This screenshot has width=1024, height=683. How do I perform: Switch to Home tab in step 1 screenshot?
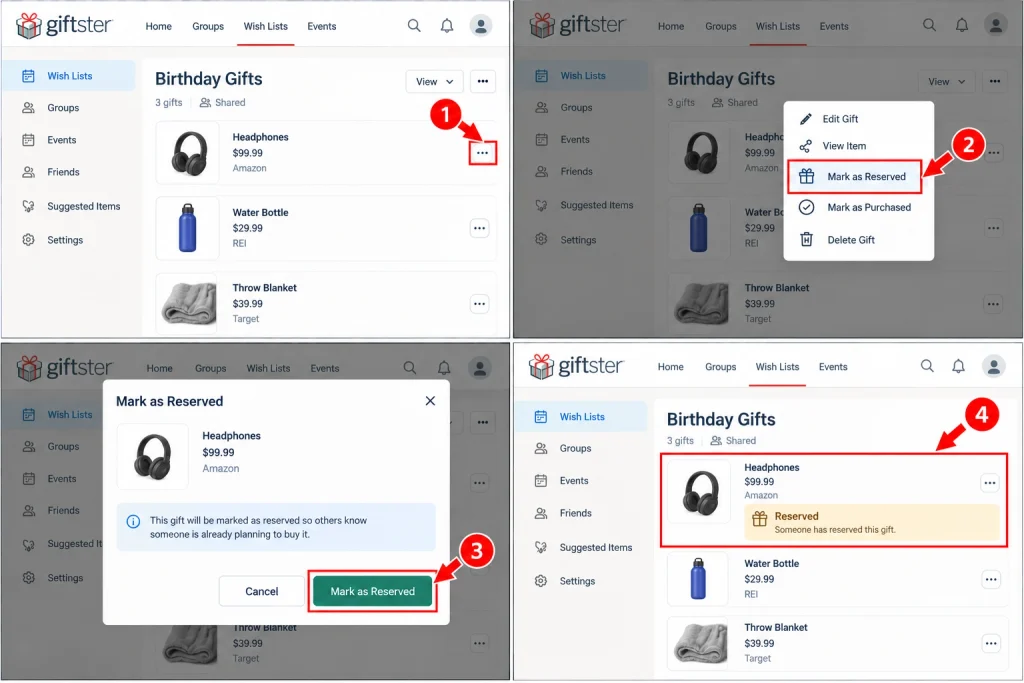(x=159, y=26)
